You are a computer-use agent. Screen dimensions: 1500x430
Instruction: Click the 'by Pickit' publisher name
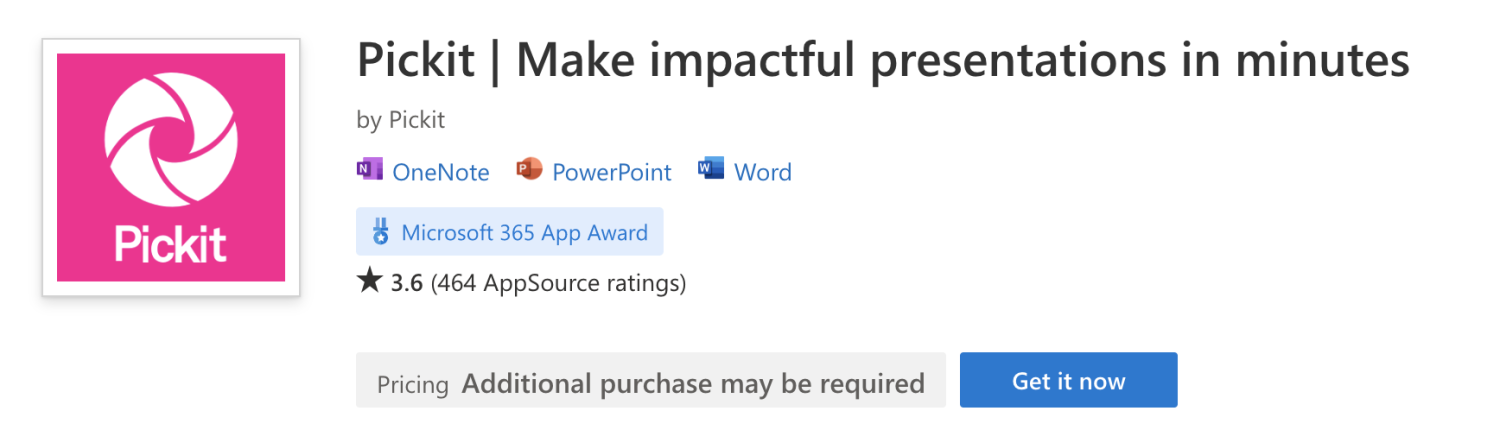[x=401, y=120]
